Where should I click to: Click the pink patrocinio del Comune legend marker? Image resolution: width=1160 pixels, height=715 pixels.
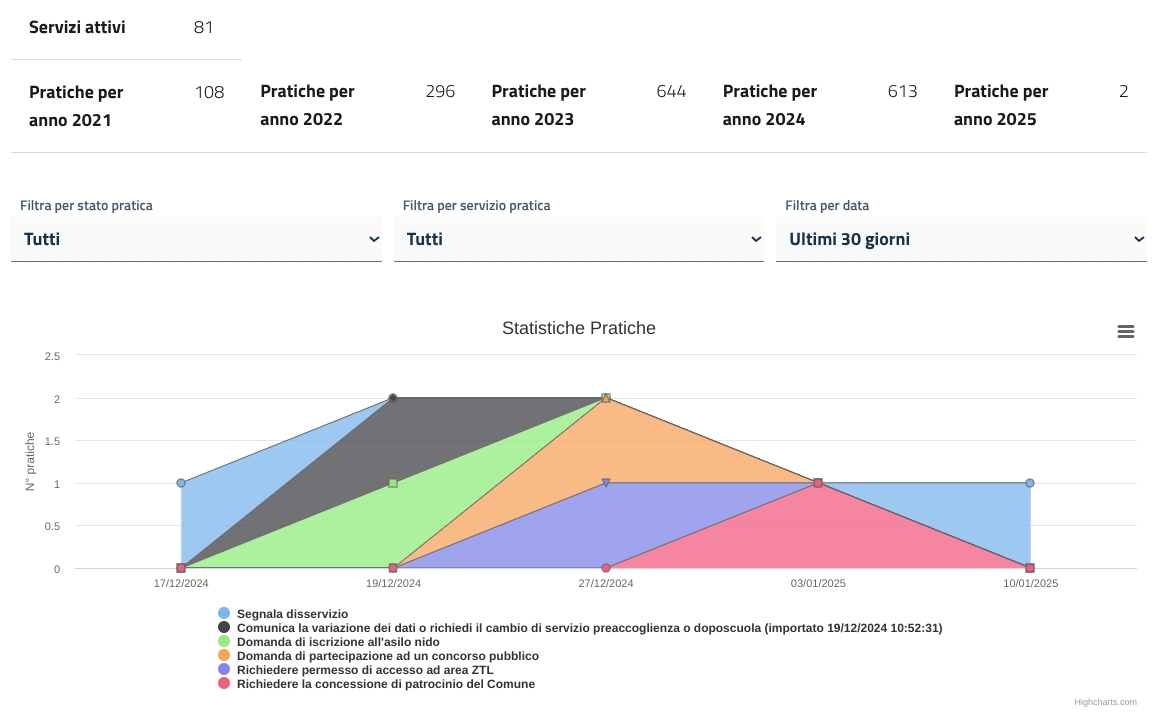pos(224,684)
